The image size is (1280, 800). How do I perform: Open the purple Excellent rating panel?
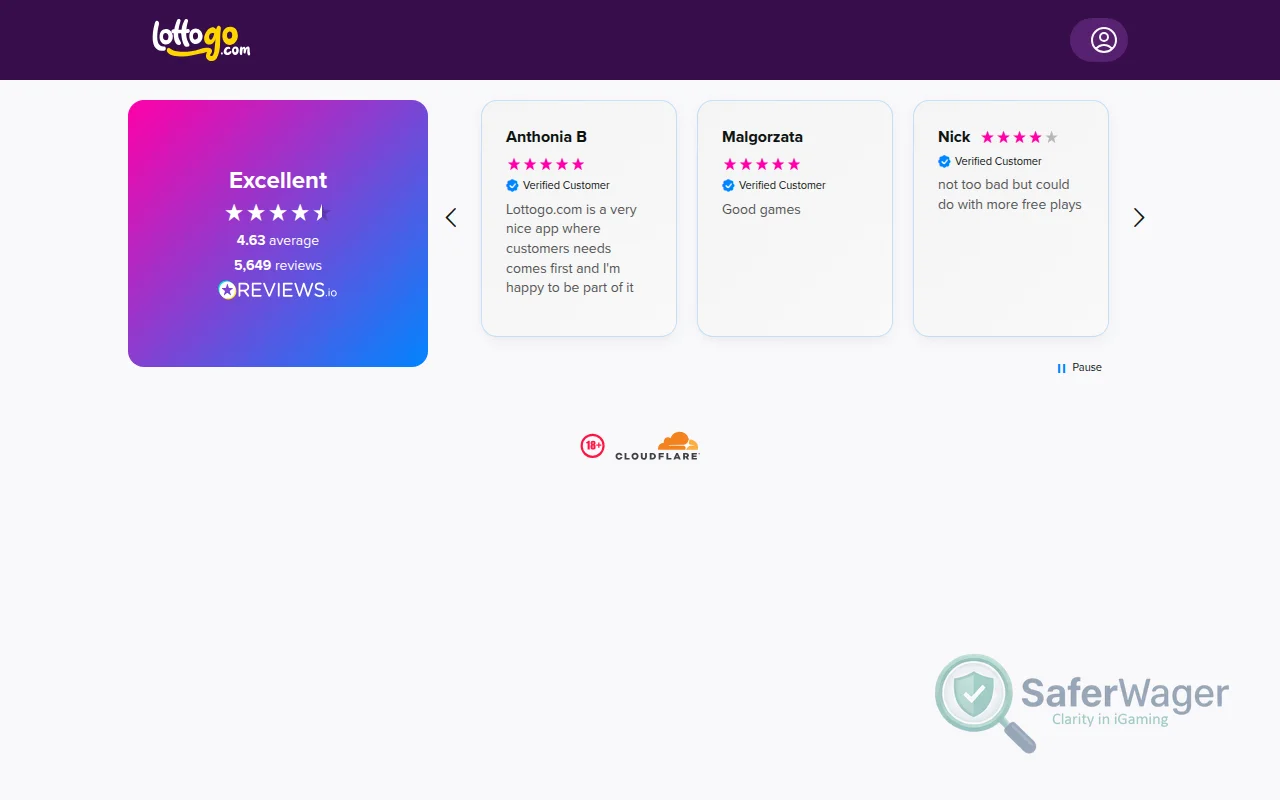(x=277, y=232)
